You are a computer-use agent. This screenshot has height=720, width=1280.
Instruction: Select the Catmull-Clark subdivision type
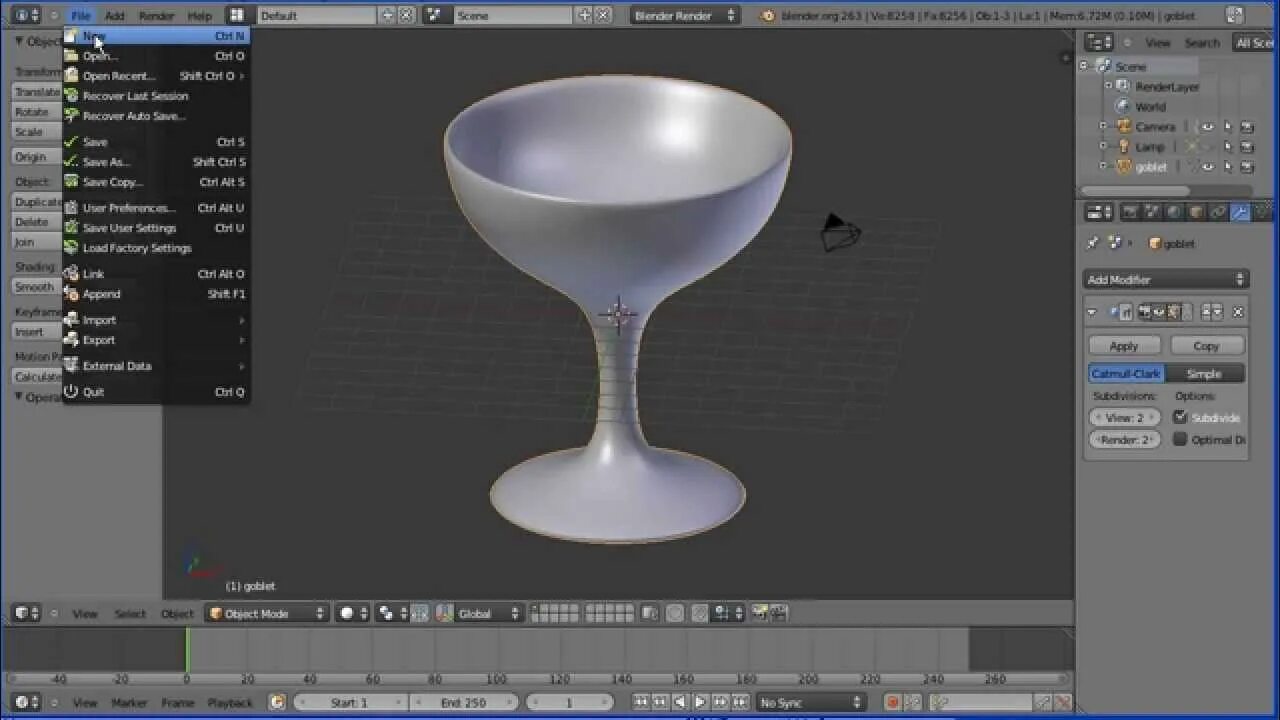tap(1126, 374)
